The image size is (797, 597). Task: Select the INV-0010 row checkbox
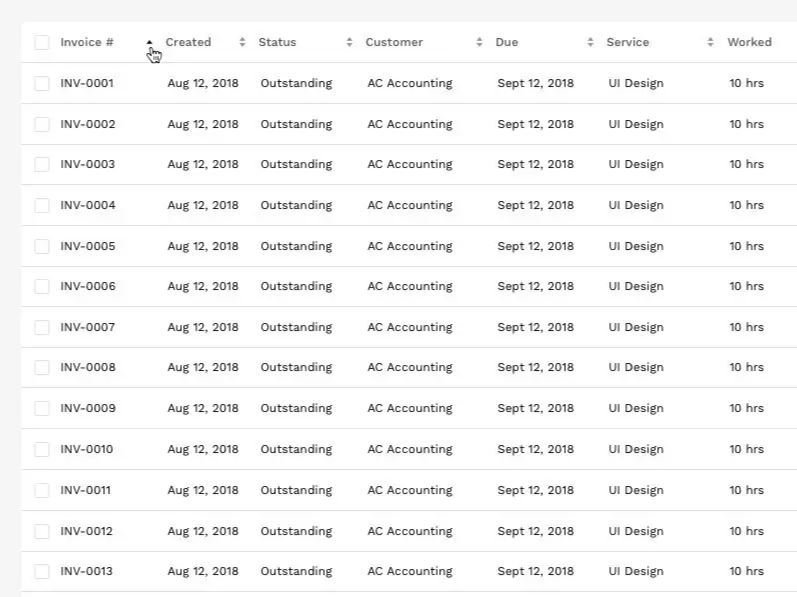pyautogui.click(x=42, y=449)
